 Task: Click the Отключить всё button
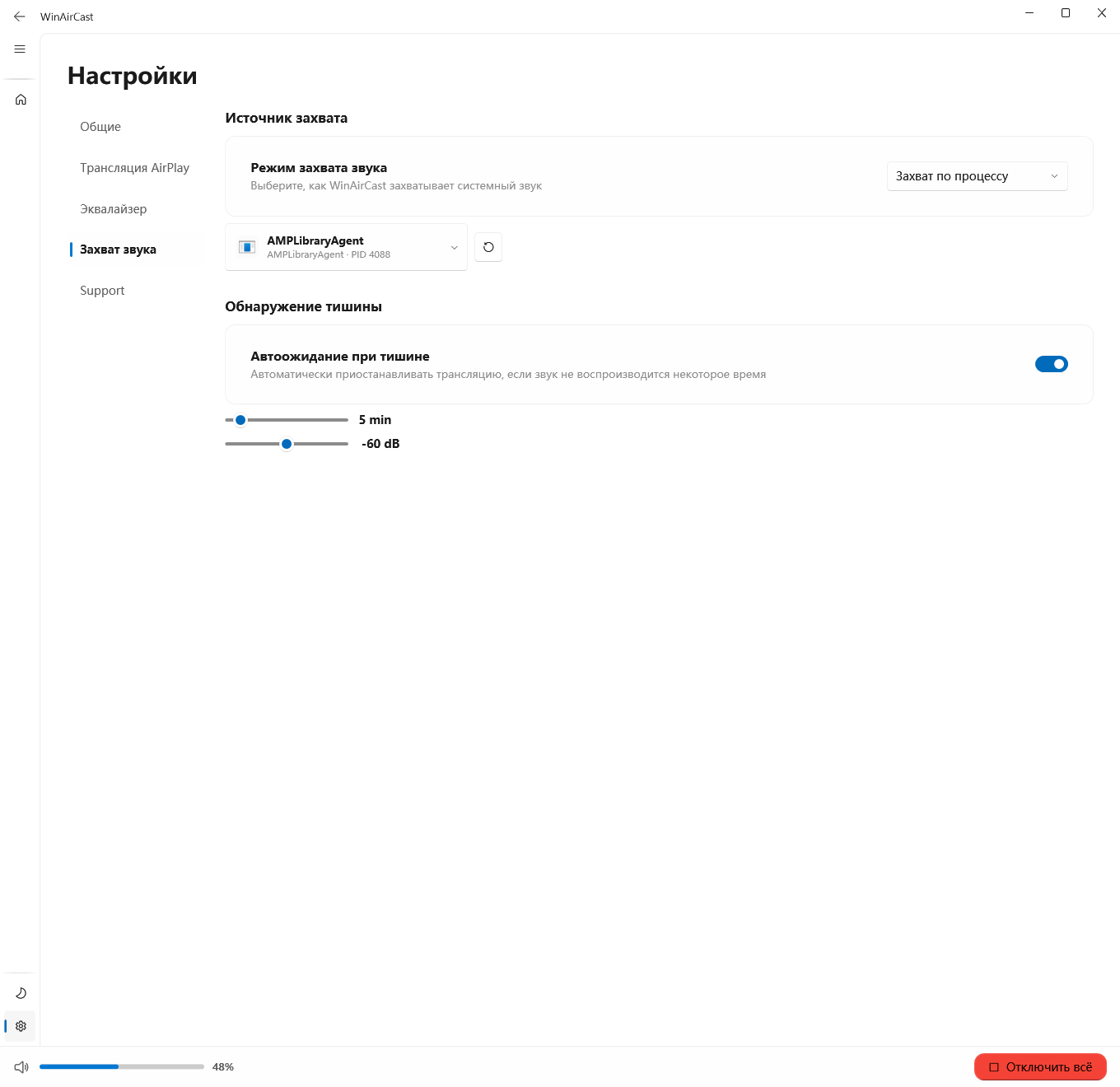tap(1040, 1067)
